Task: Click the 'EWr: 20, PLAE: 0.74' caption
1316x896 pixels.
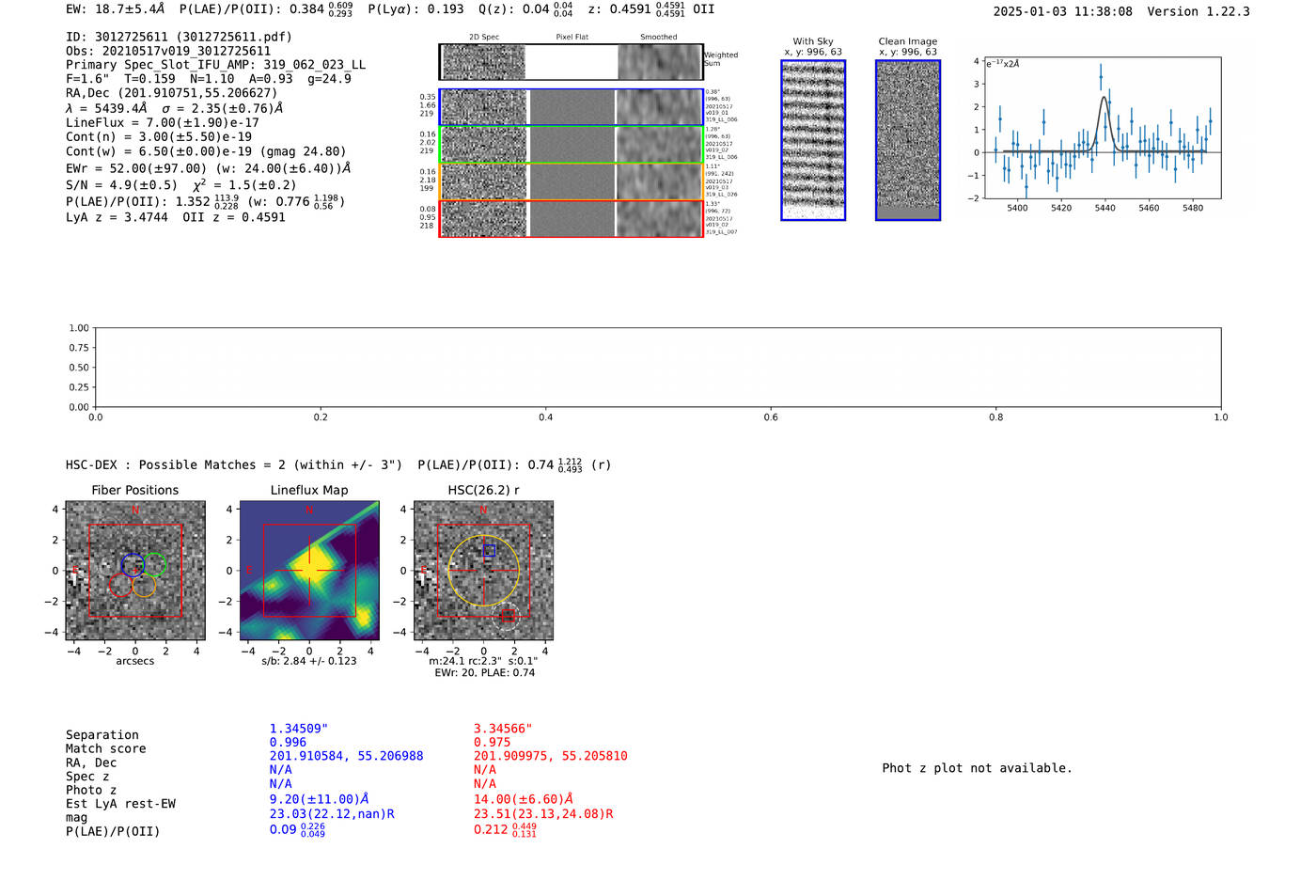Action: [484, 673]
